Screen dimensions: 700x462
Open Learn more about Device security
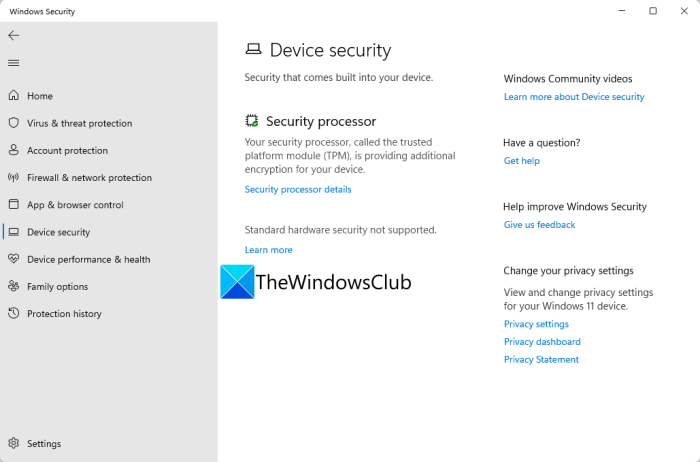pyautogui.click(x=574, y=97)
